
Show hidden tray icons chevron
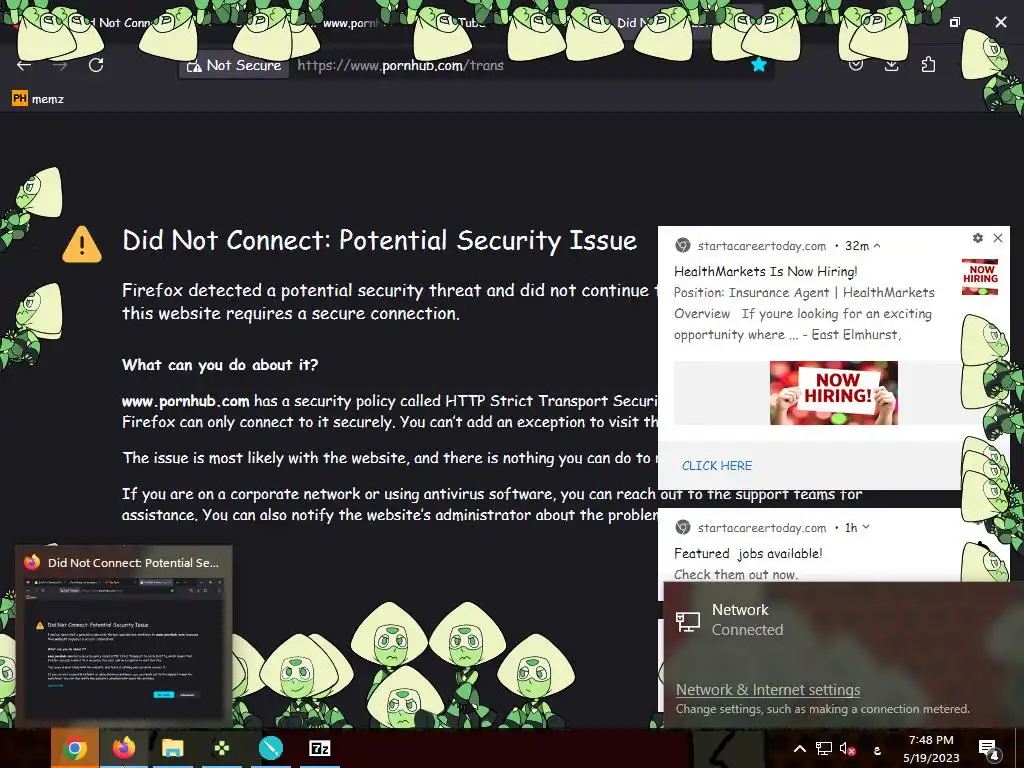click(x=799, y=749)
